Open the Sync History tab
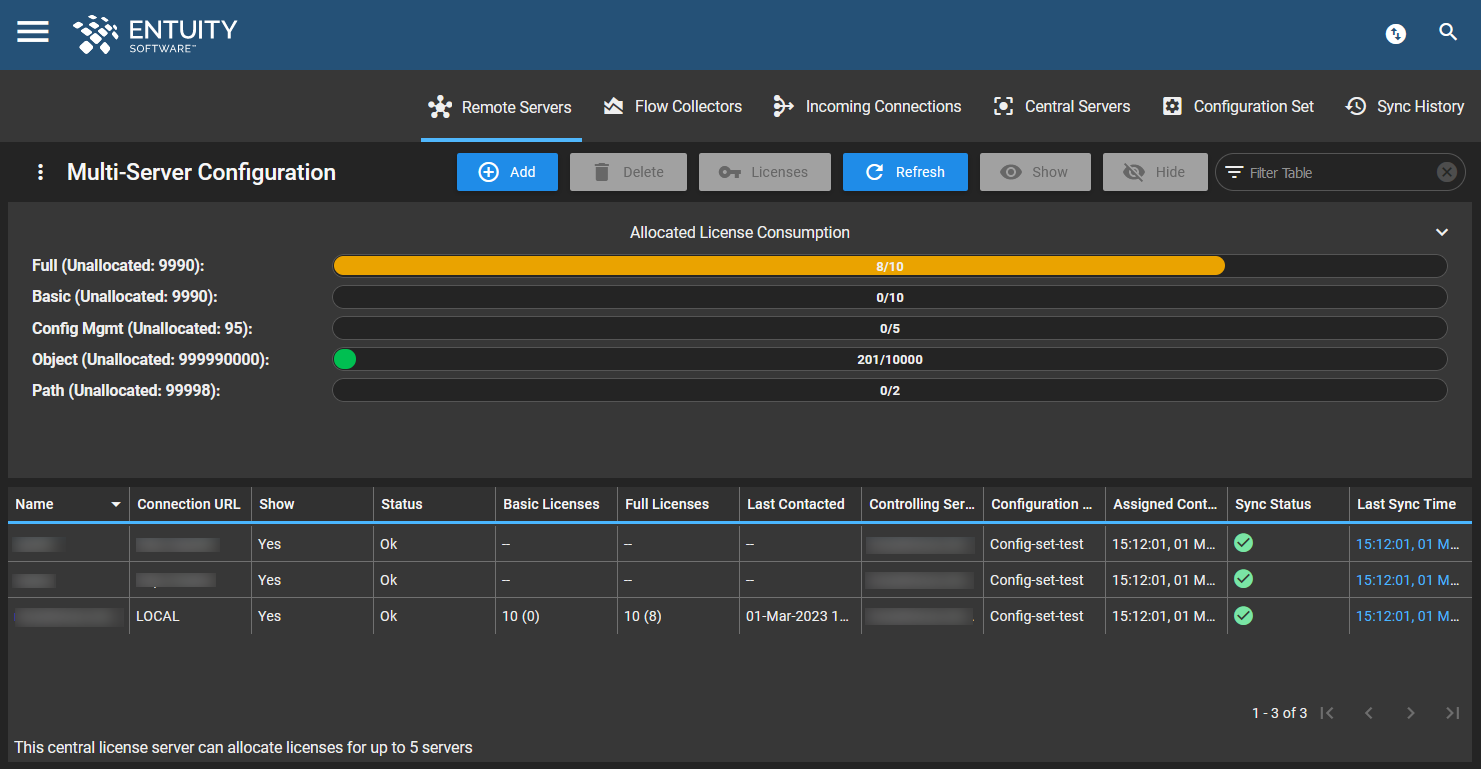The width and height of the screenshot is (1481, 769). [1405, 106]
